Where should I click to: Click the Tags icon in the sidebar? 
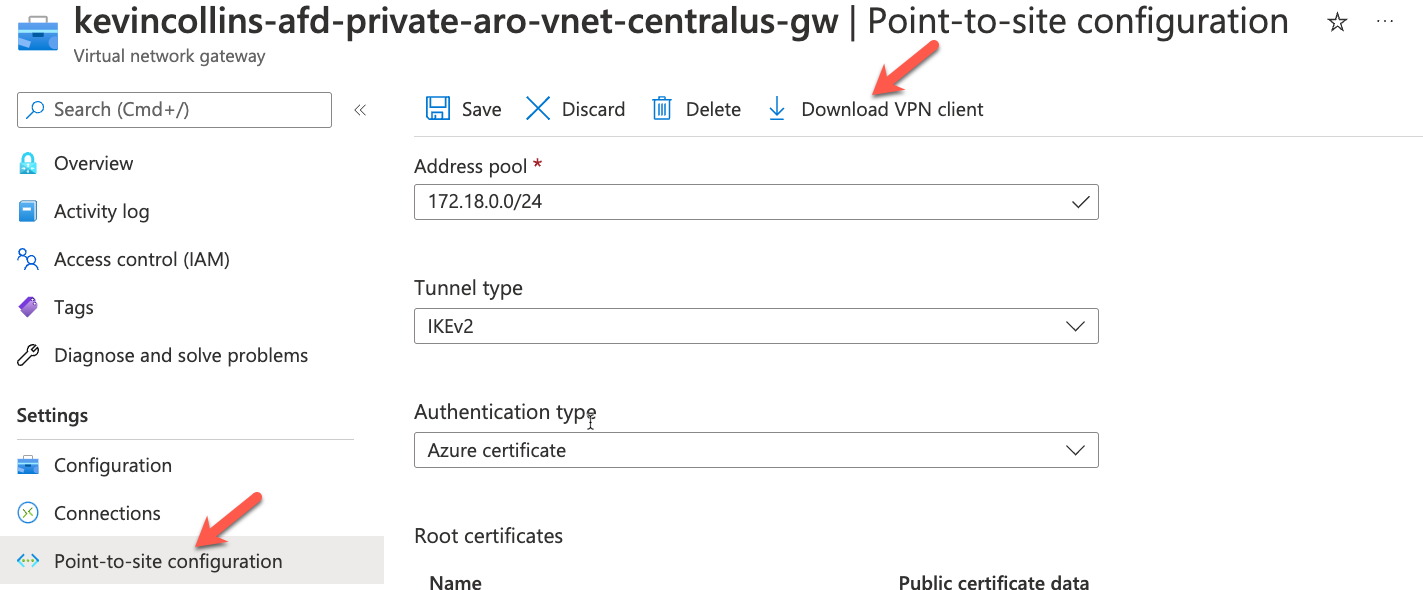click(x=31, y=307)
